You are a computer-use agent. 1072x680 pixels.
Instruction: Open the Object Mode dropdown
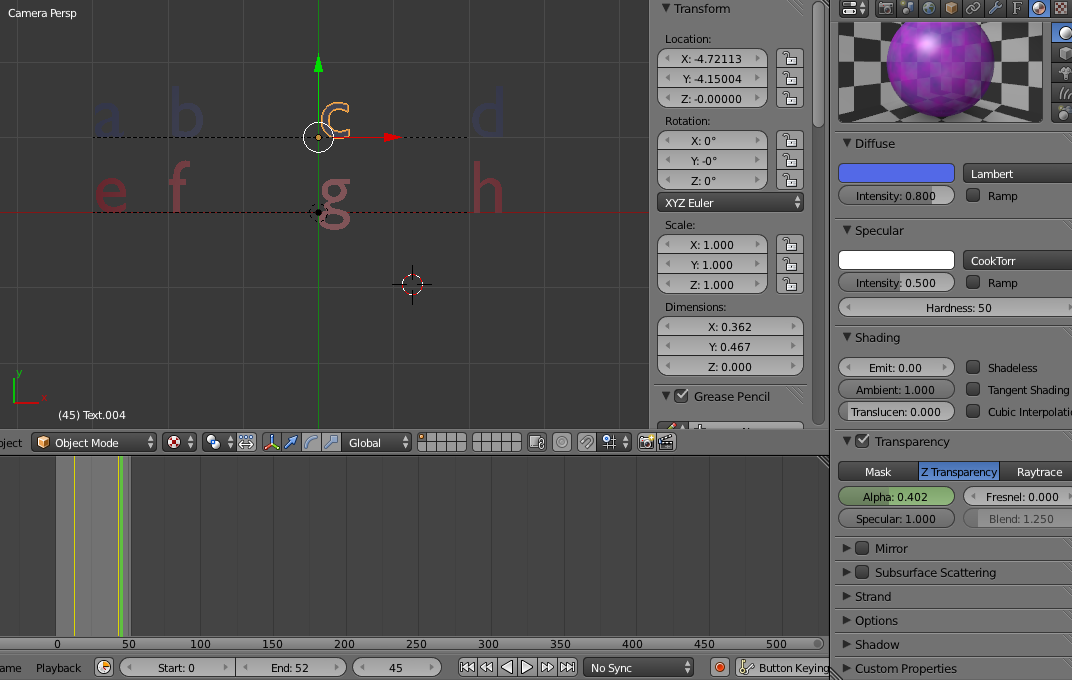(94, 443)
